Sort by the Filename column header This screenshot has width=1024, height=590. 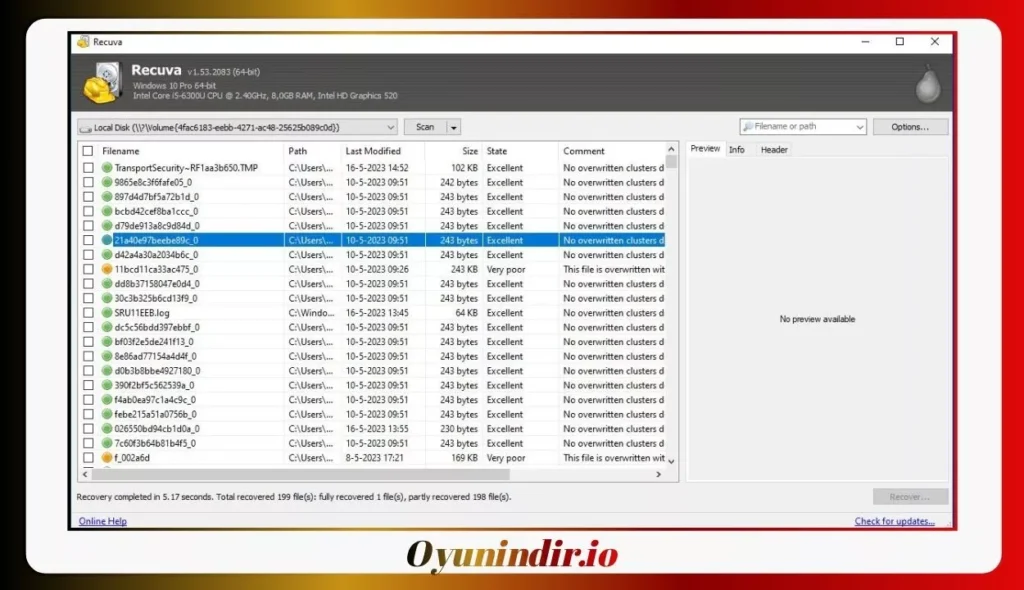click(x=121, y=151)
